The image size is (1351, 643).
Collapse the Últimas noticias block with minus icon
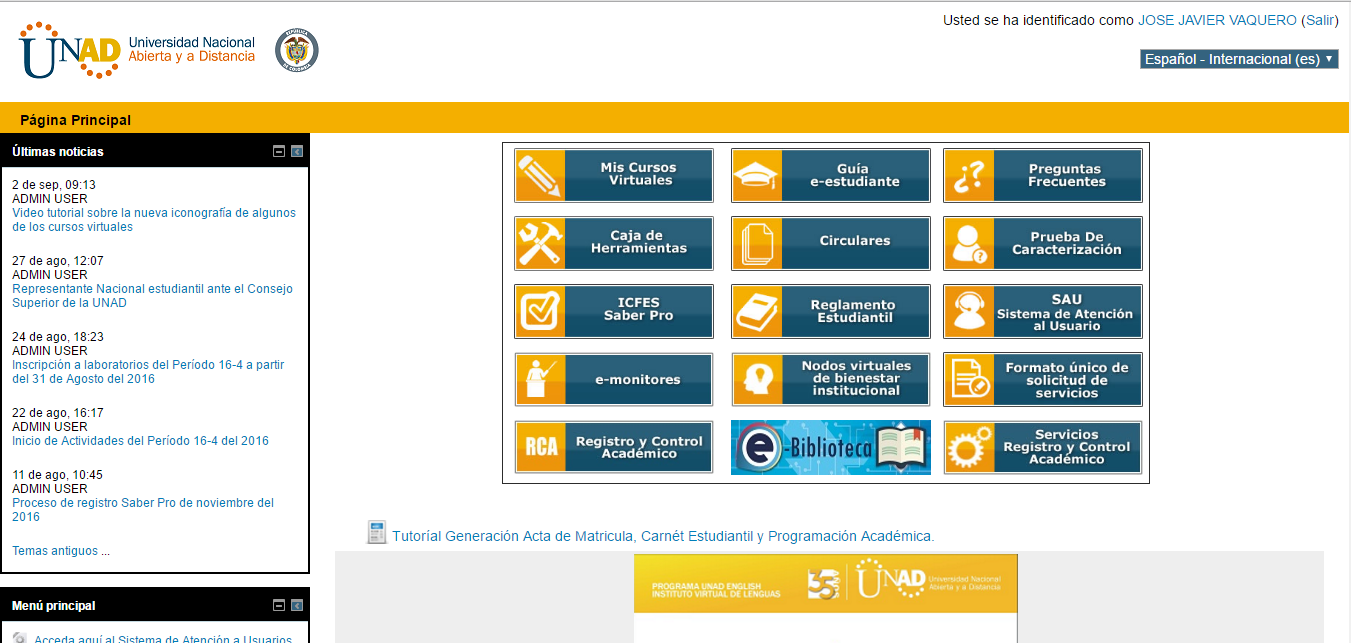280,152
